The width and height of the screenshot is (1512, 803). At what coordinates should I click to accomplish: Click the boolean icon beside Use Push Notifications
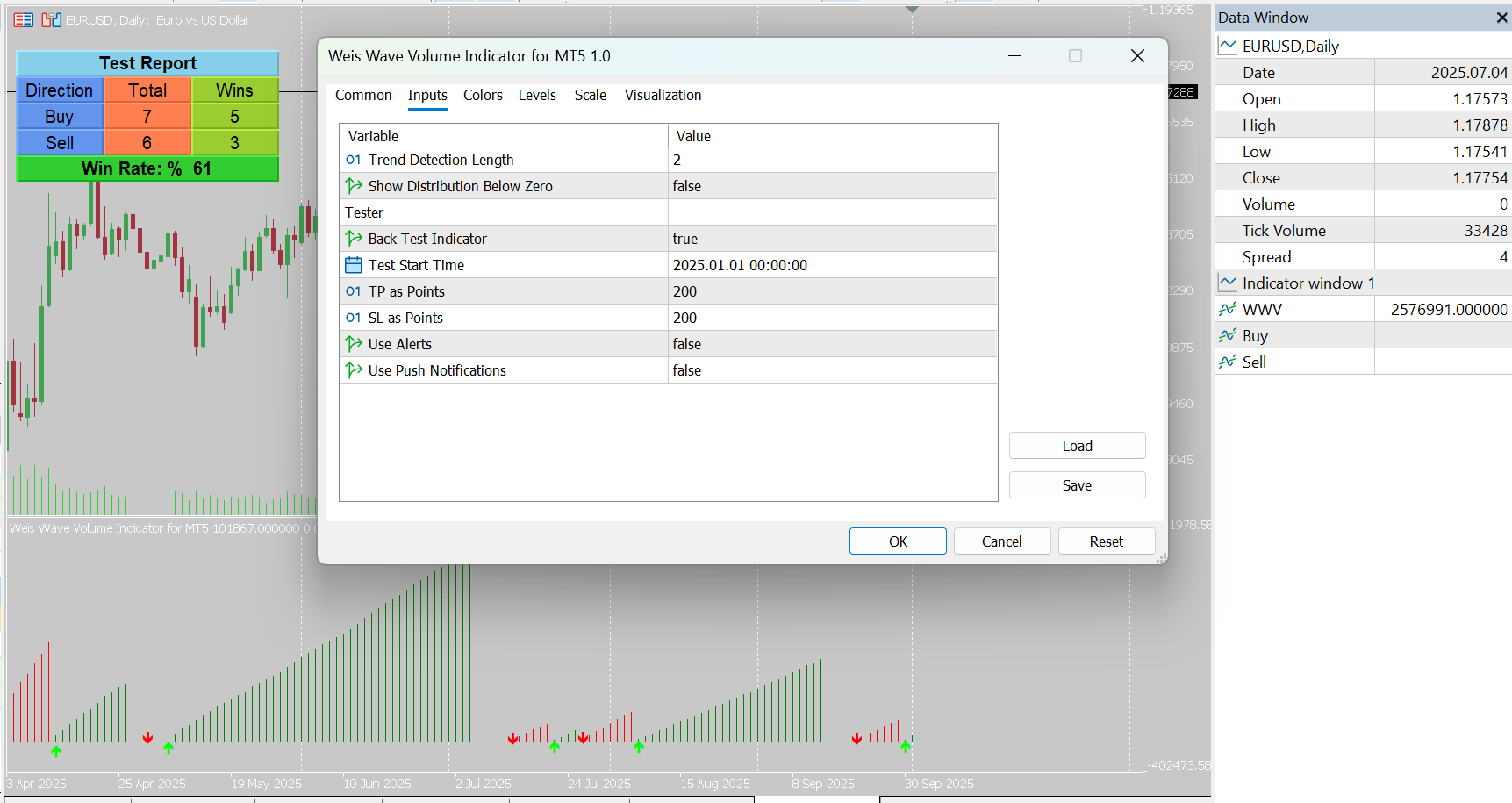[x=354, y=370]
